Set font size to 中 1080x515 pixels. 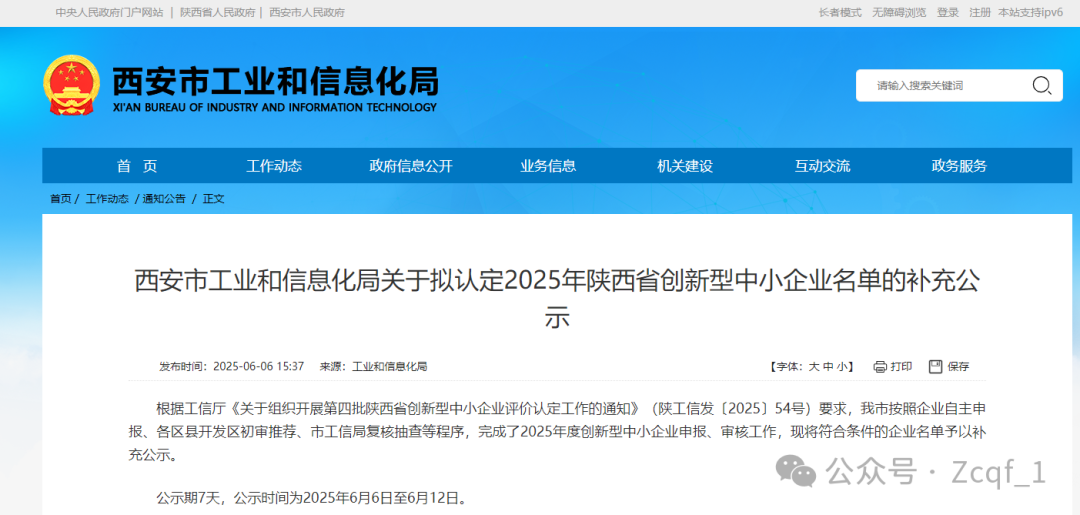(828, 367)
